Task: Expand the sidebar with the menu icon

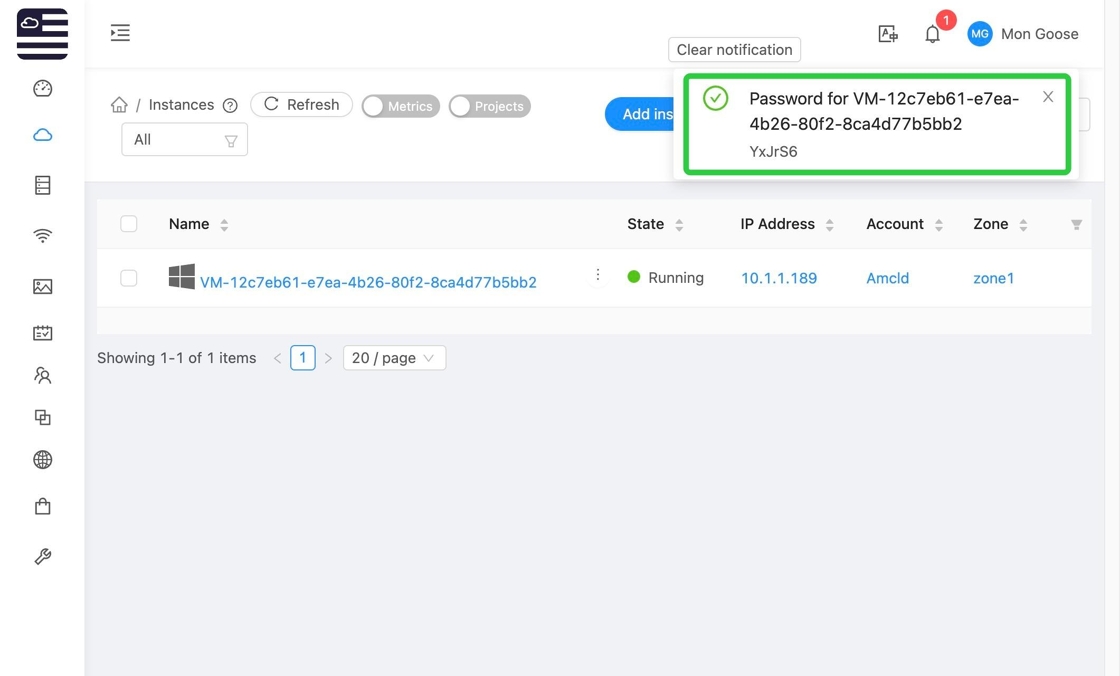Action: tap(120, 33)
